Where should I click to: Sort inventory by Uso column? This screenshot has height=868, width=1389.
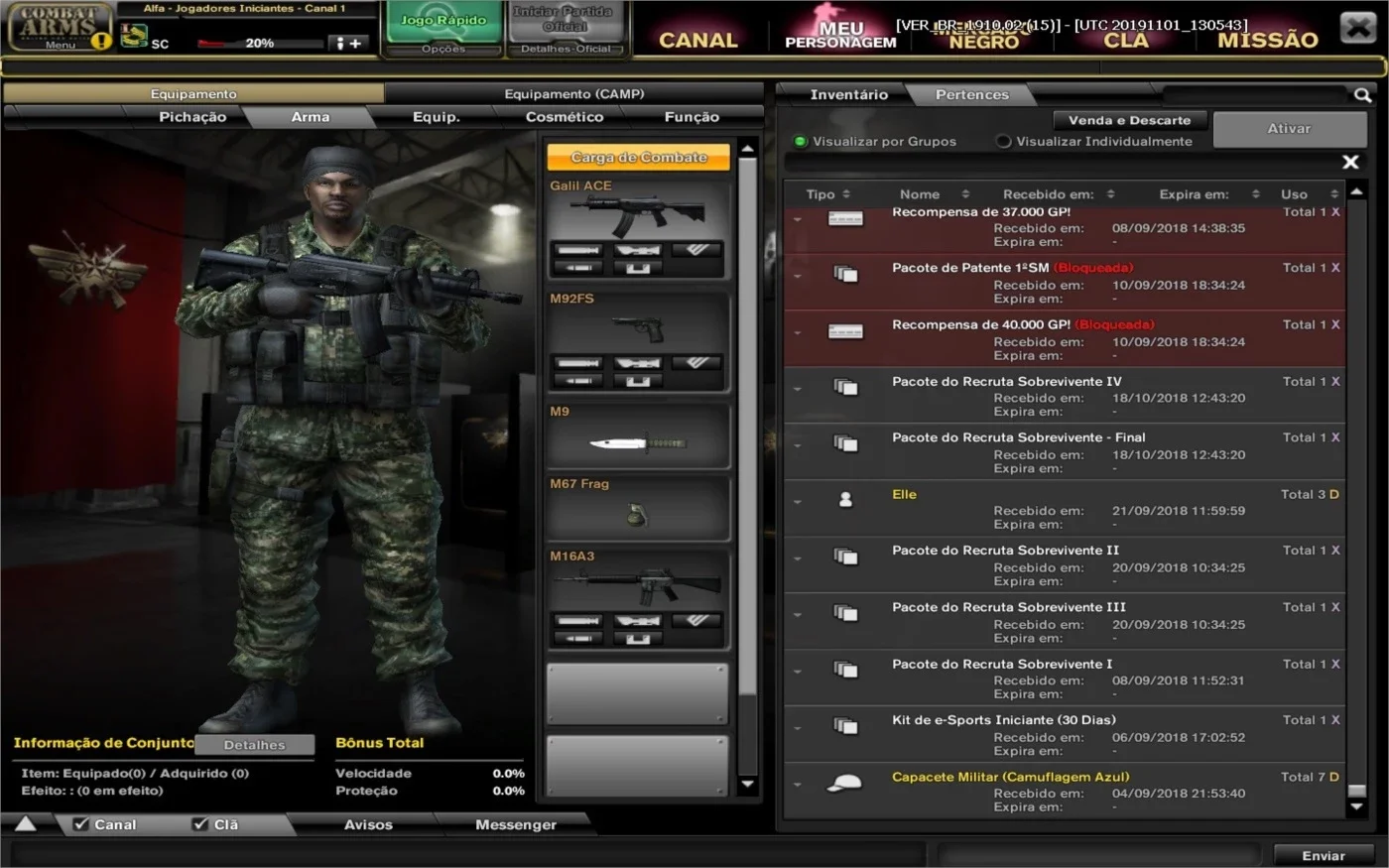(1309, 194)
